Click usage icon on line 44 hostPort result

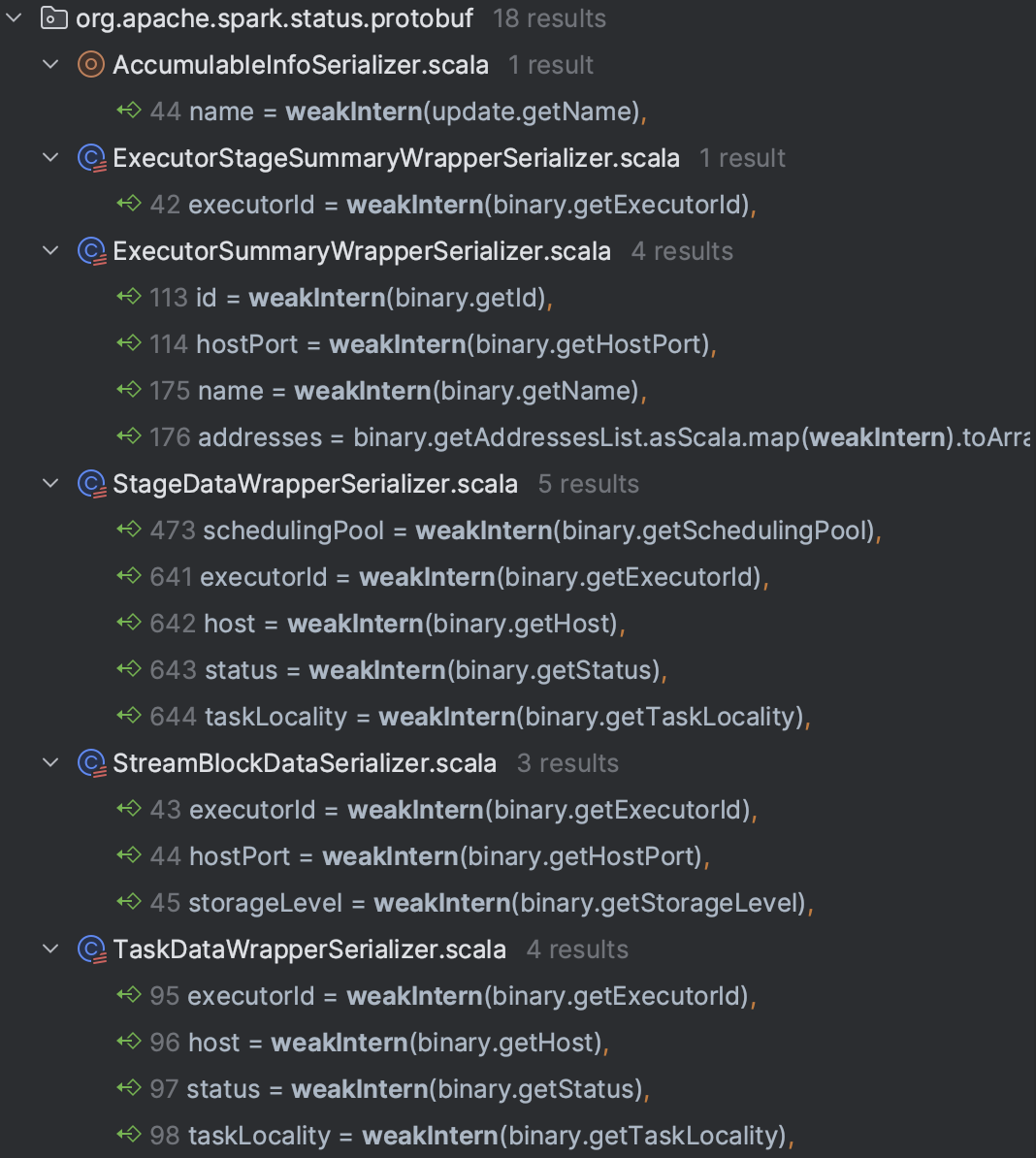(128, 854)
